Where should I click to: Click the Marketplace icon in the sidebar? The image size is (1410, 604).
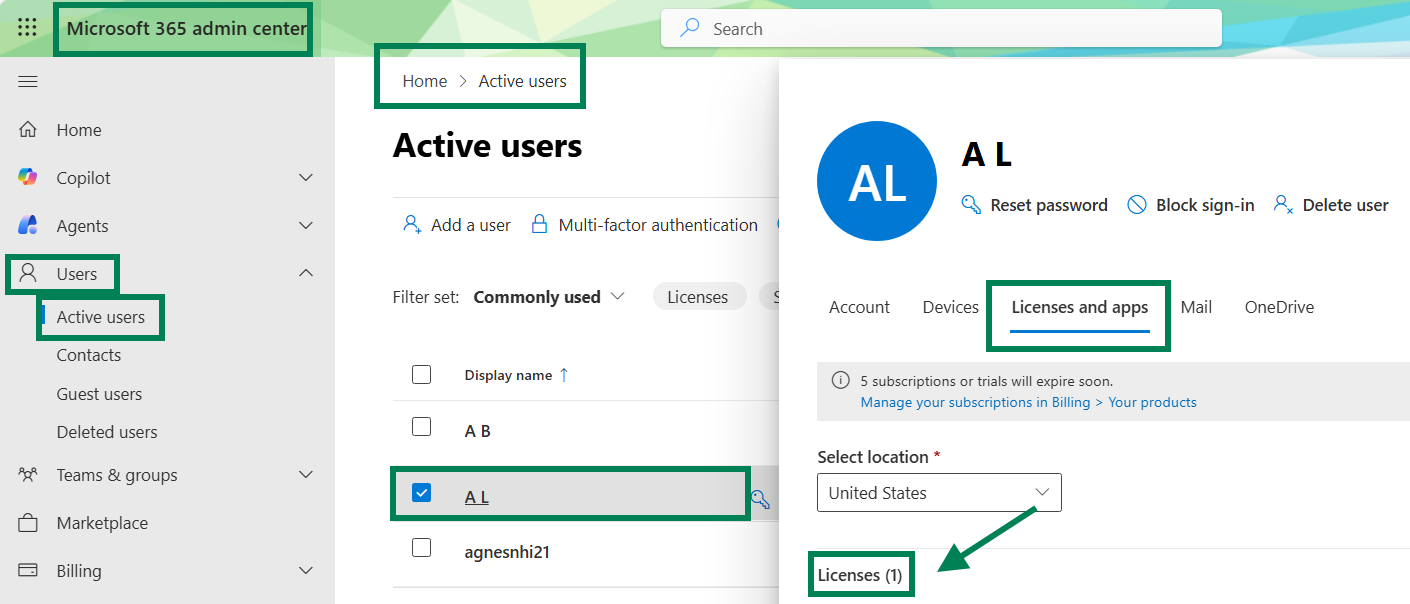[30, 522]
